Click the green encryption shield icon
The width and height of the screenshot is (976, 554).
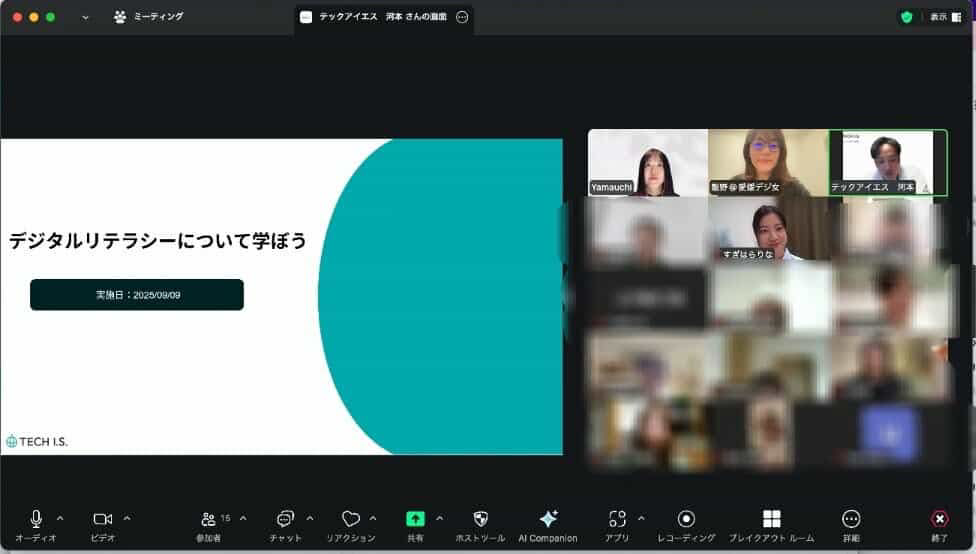click(x=907, y=17)
